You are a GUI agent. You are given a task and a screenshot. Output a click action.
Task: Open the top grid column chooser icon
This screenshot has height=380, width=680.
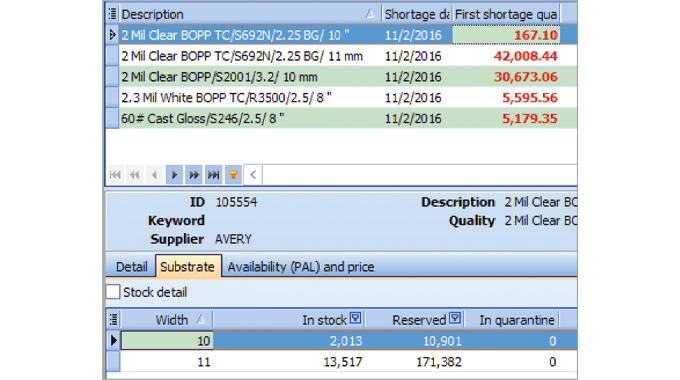112,14
